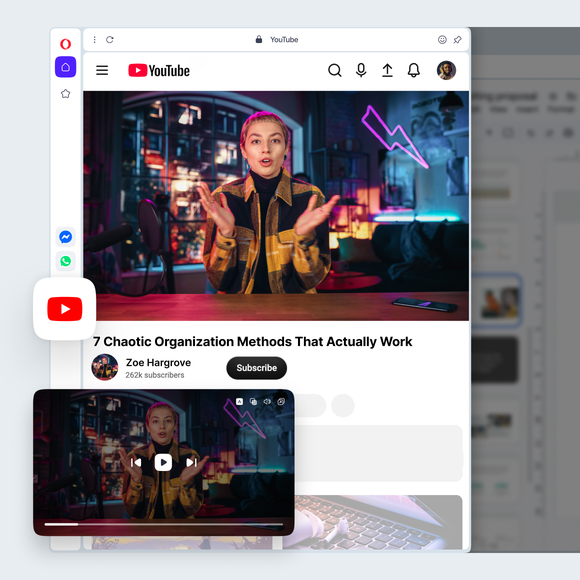The height and width of the screenshot is (580, 580).
Task: Open Messenger in the Opera sidebar
Action: [x=65, y=237]
